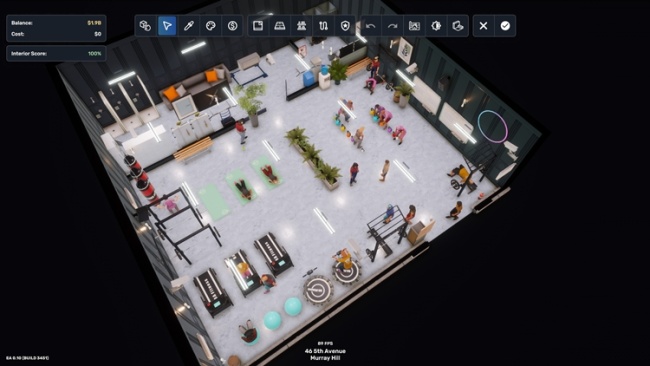The height and width of the screenshot is (366, 650).
Task: Click the Balance $1.9B readout
Action: [x=56, y=23]
